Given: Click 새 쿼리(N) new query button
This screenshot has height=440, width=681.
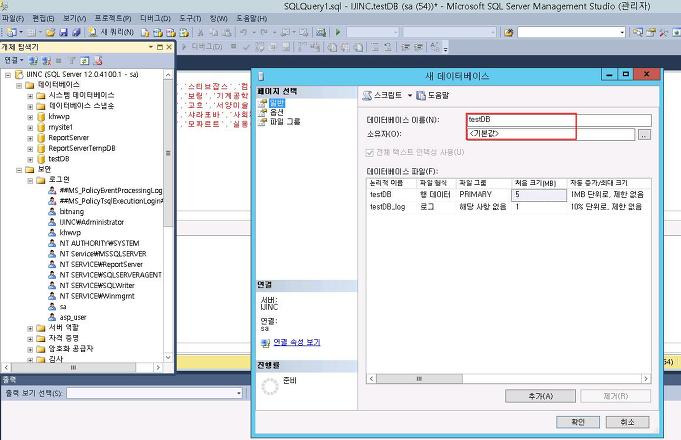Looking at the screenshot, I should pyautogui.click(x=111, y=32).
